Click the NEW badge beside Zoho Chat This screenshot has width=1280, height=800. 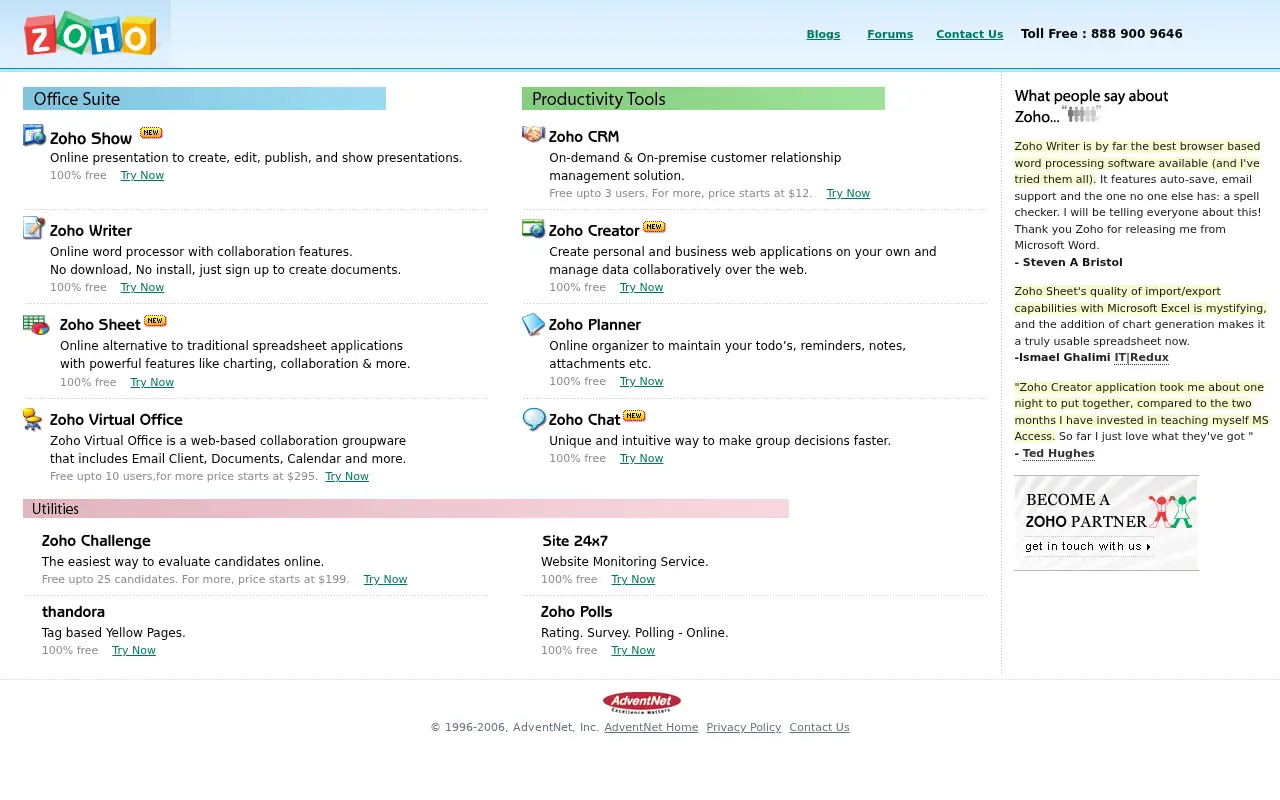(x=634, y=416)
